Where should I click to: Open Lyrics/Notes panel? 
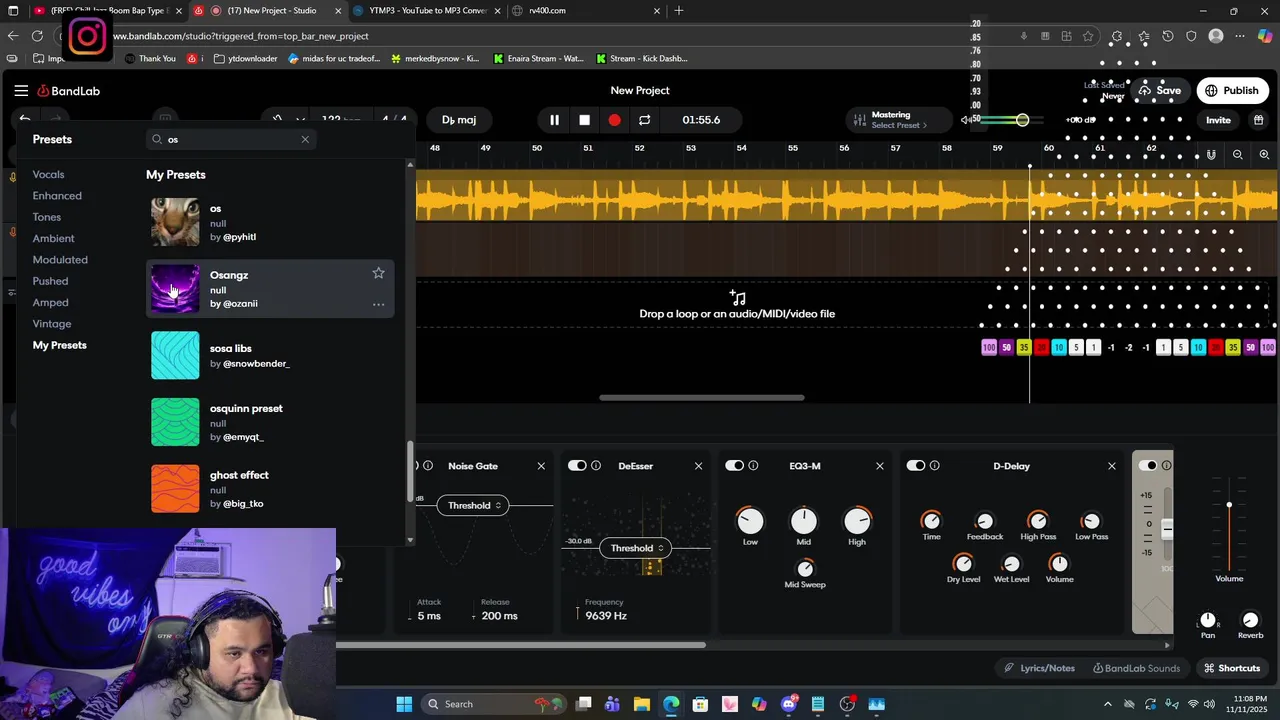coord(1039,668)
